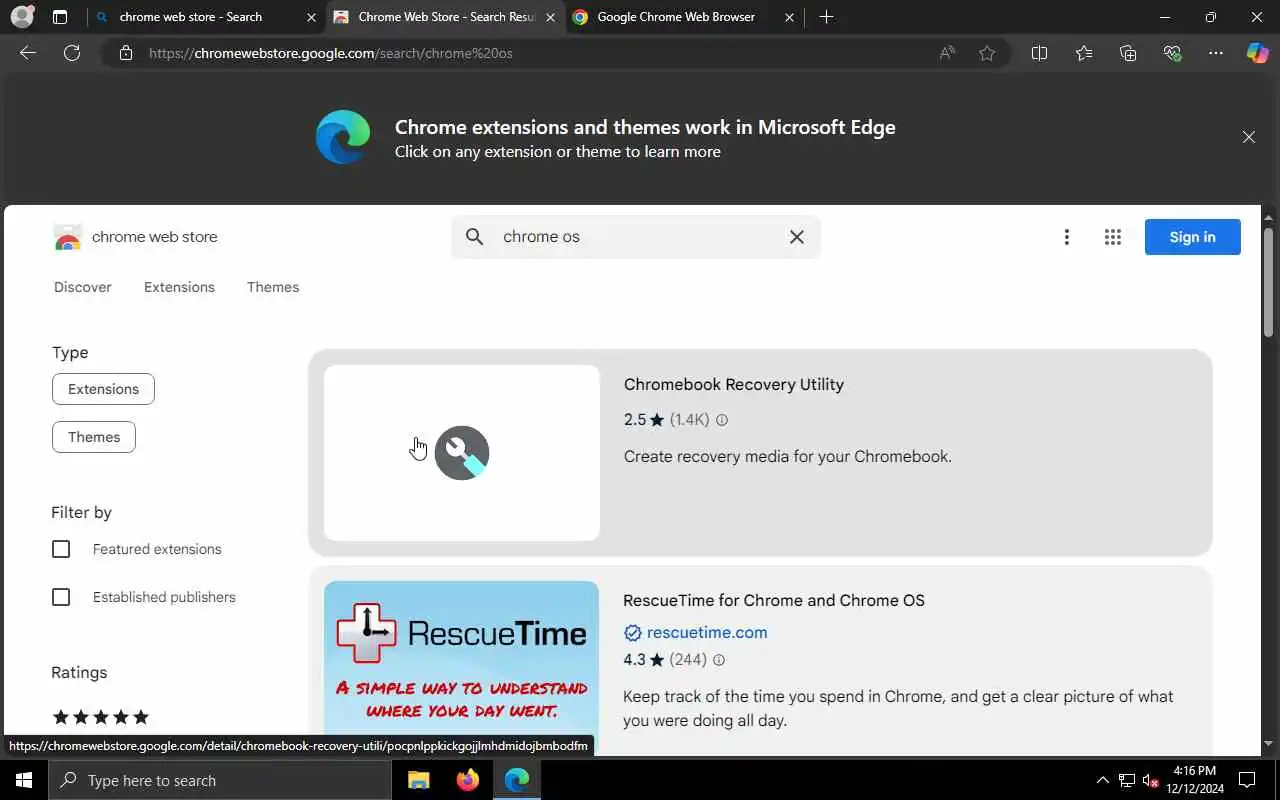Click the page vertical scrollbar thumb
The image size is (1280, 800).
tap(1269, 282)
